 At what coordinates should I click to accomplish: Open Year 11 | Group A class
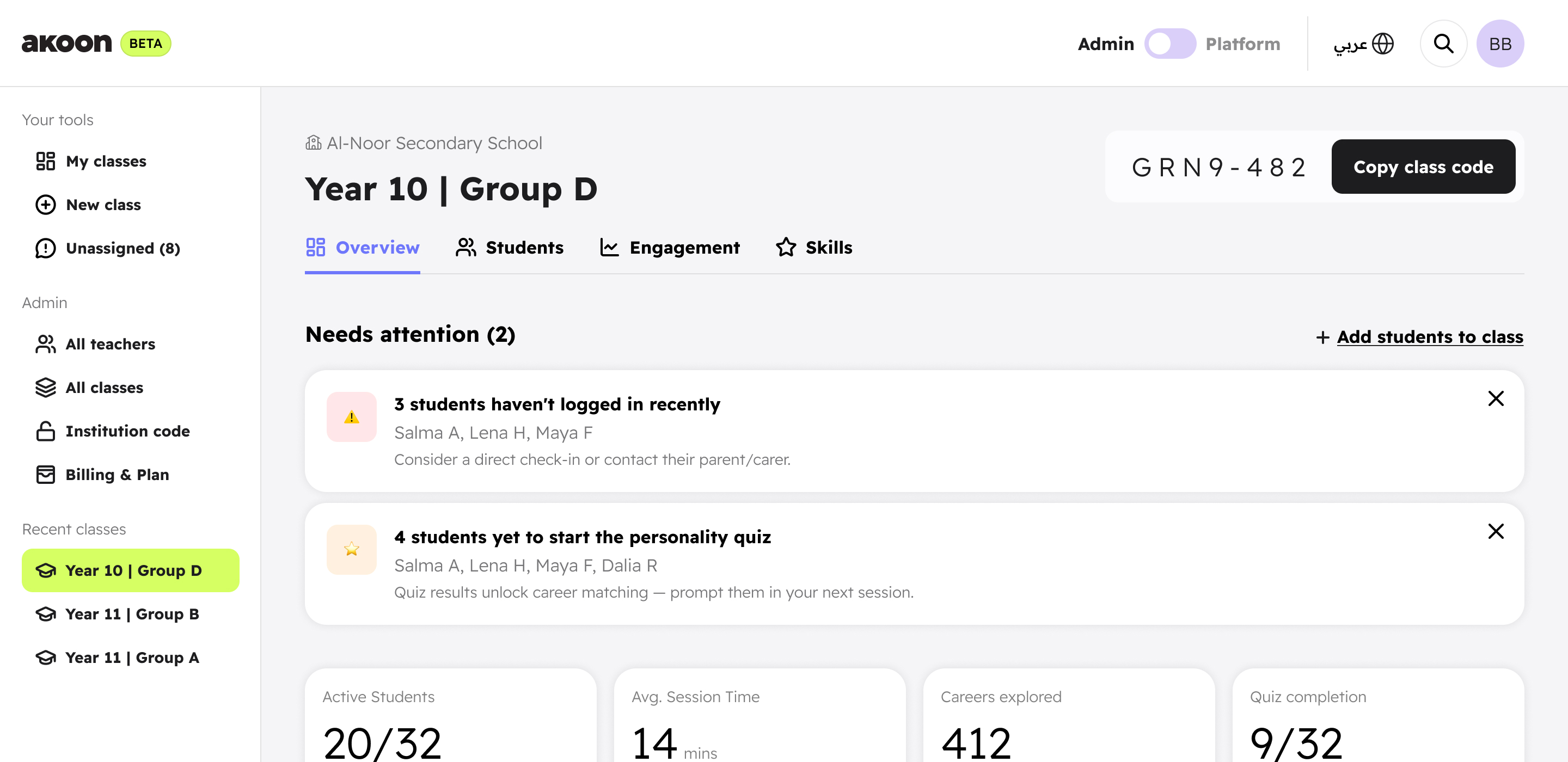pyautogui.click(x=118, y=657)
